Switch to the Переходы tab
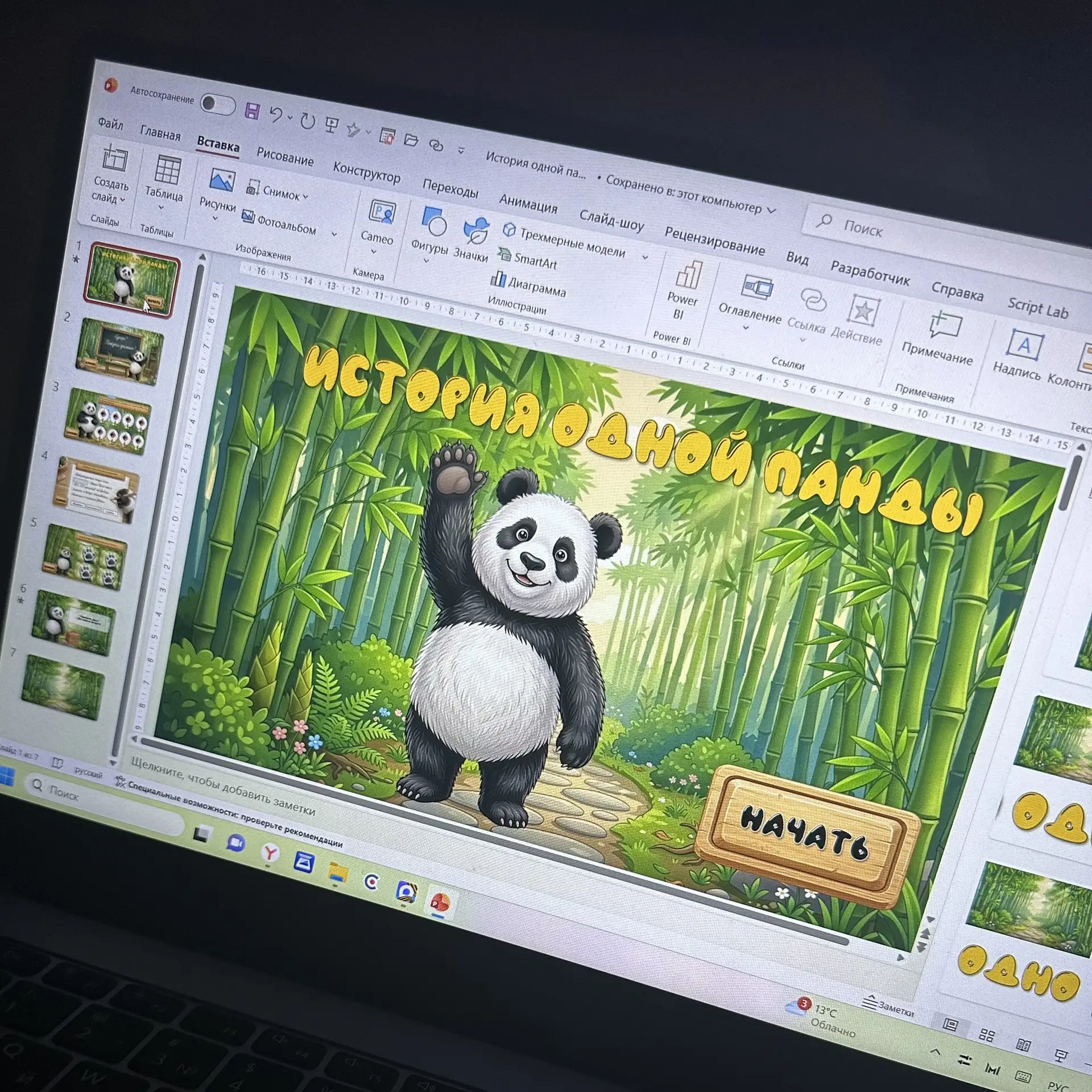 click(x=450, y=188)
